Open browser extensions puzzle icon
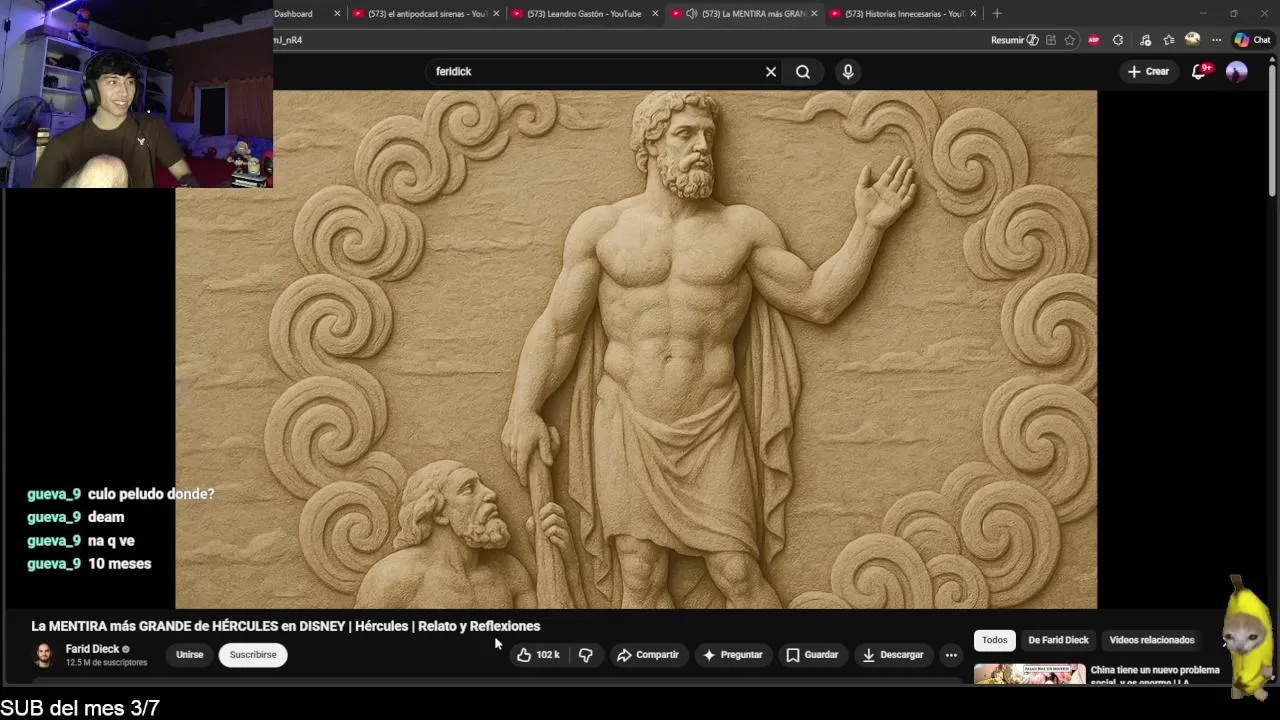This screenshot has width=1280, height=720. coord(1118,40)
